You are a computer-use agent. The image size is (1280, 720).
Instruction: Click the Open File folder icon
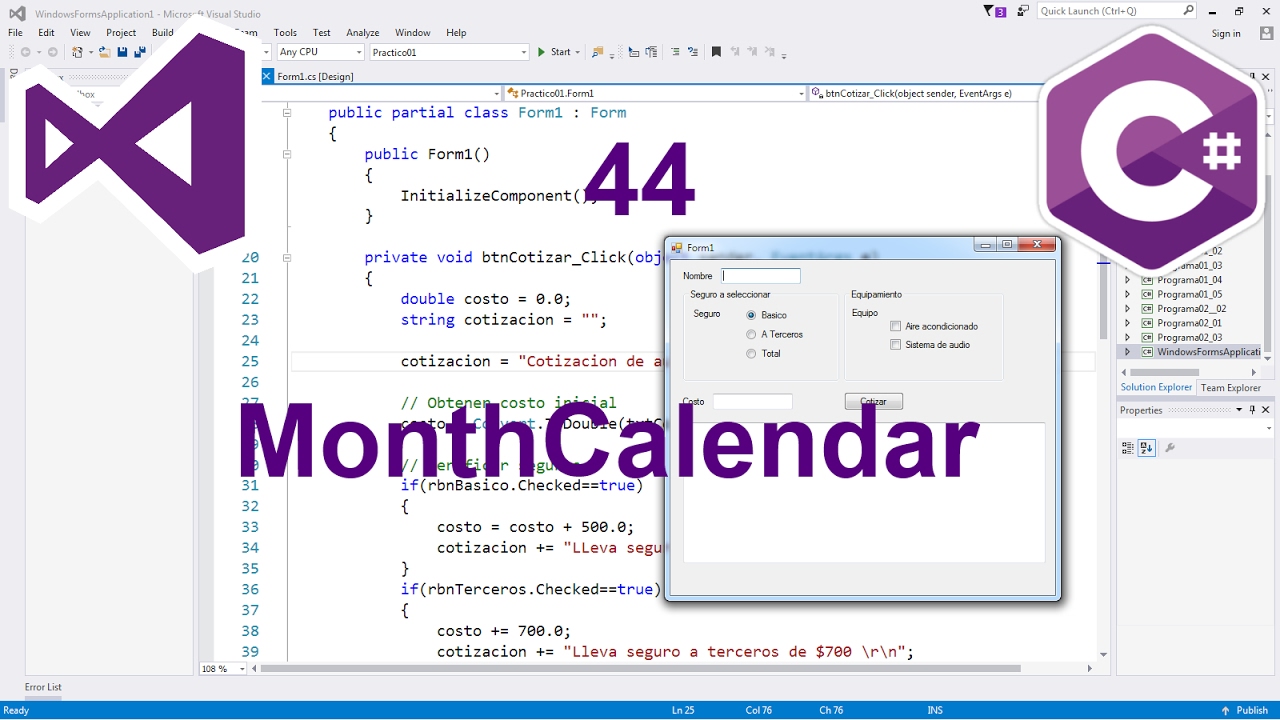[x=104, y=52]
